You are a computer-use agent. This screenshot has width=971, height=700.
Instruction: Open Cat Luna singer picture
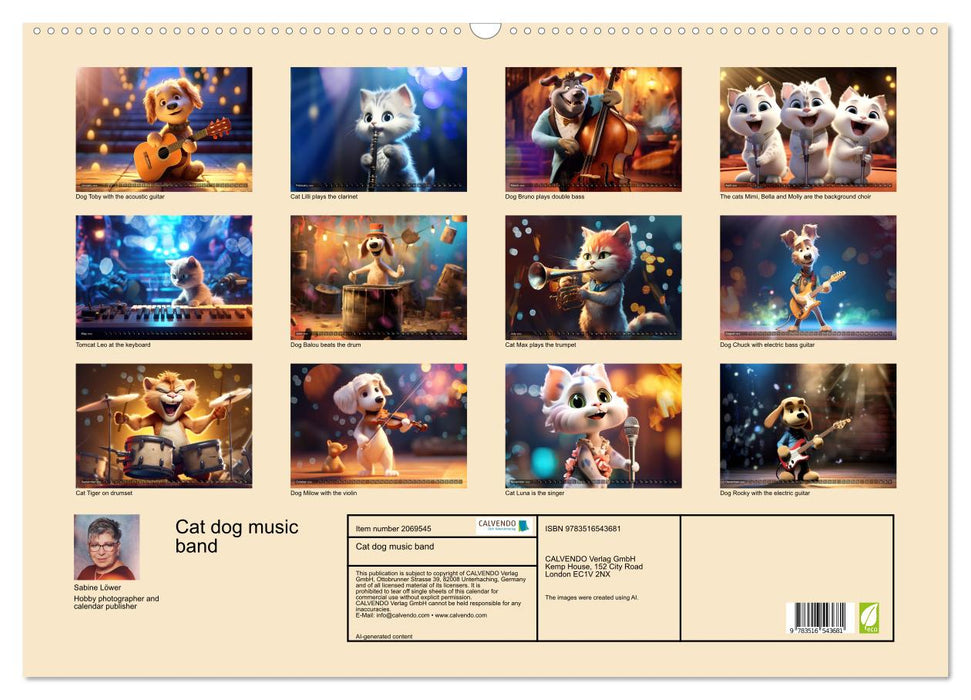pyautogui.click(x=593, y=425)
